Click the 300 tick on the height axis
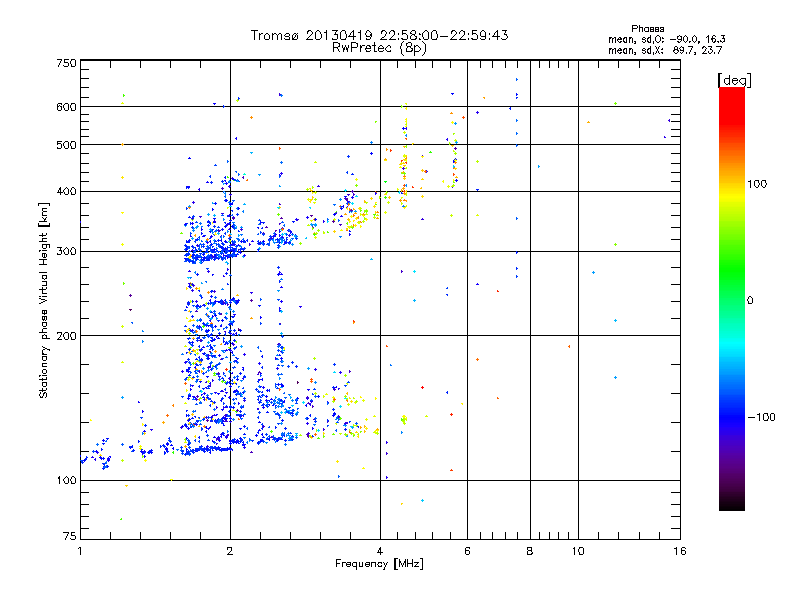This screenshot has width=800, height=600. tap(66, 251)
